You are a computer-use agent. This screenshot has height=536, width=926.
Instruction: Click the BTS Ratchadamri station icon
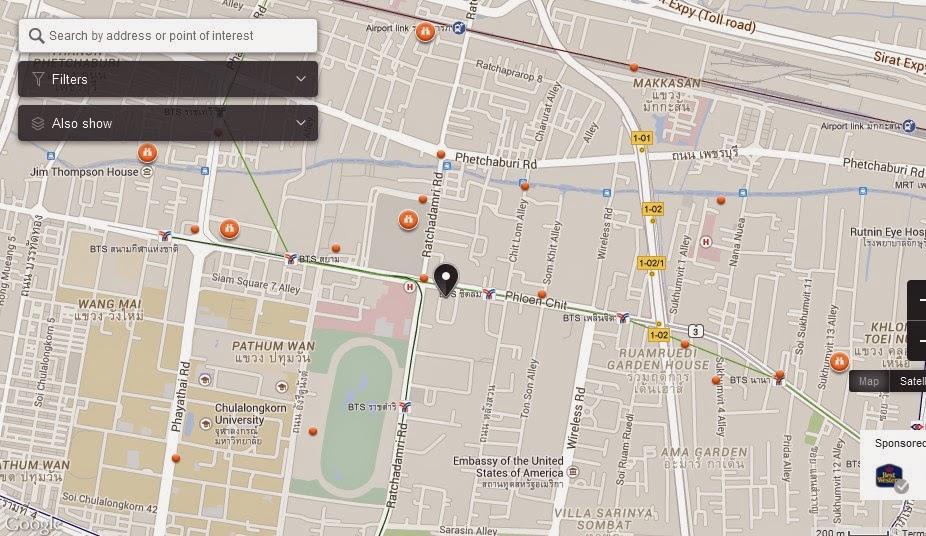[405, 407]
